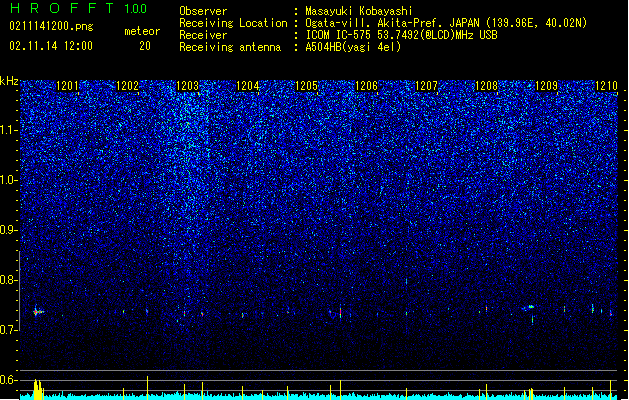
Task: Click the 0.6 frequency axis label
Action: tap(8, 380)
